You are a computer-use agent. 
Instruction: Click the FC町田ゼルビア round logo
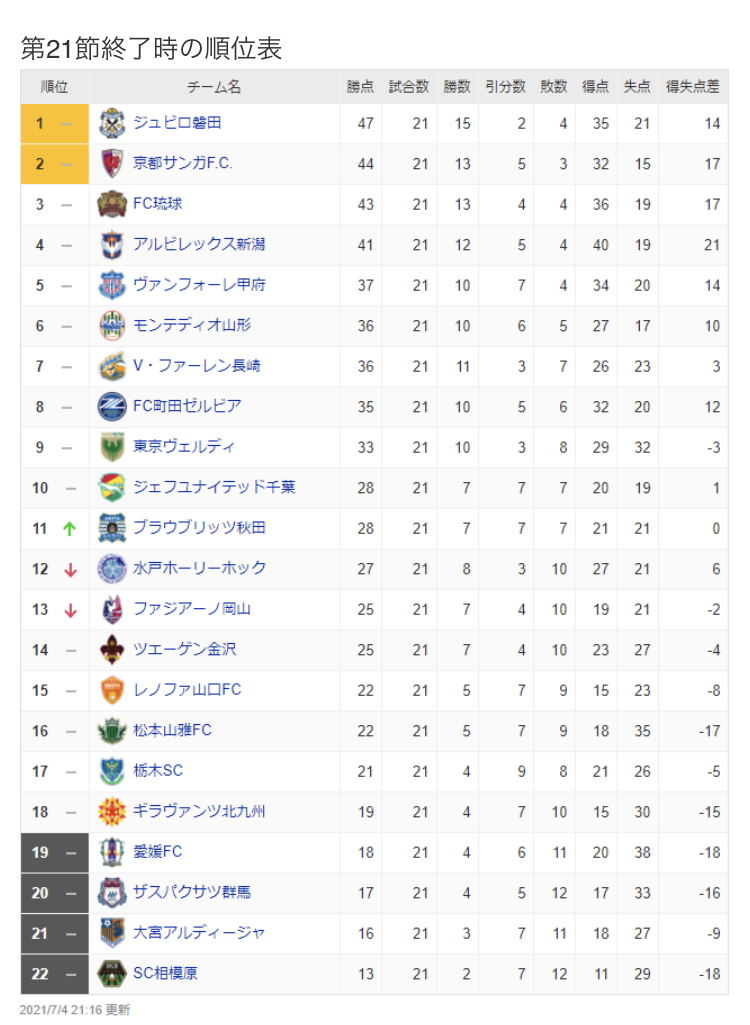(x=111, y=406)
